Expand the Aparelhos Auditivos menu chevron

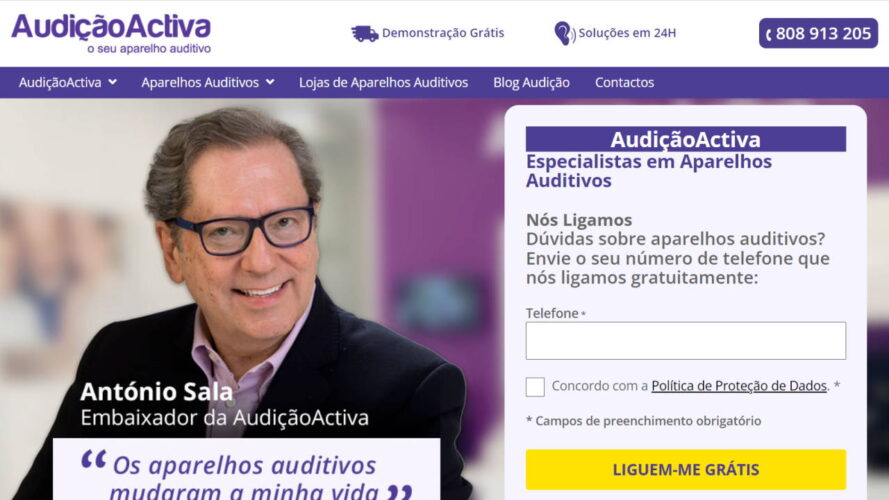(270, 82)
